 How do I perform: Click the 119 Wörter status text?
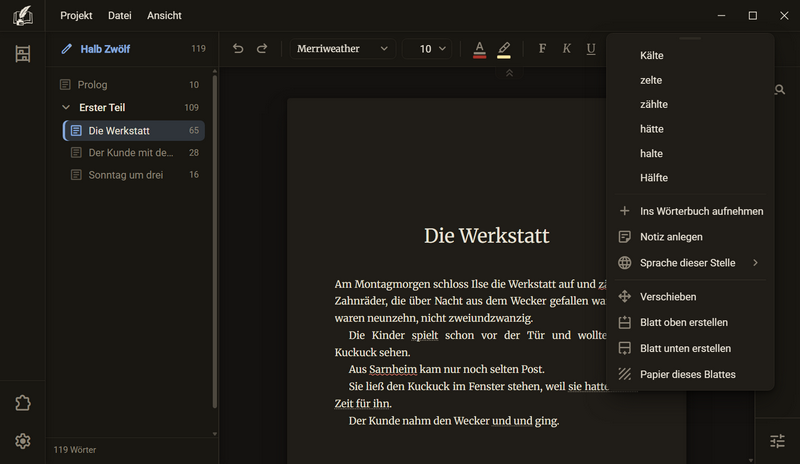pyautogui.click(x=75, y=450)
